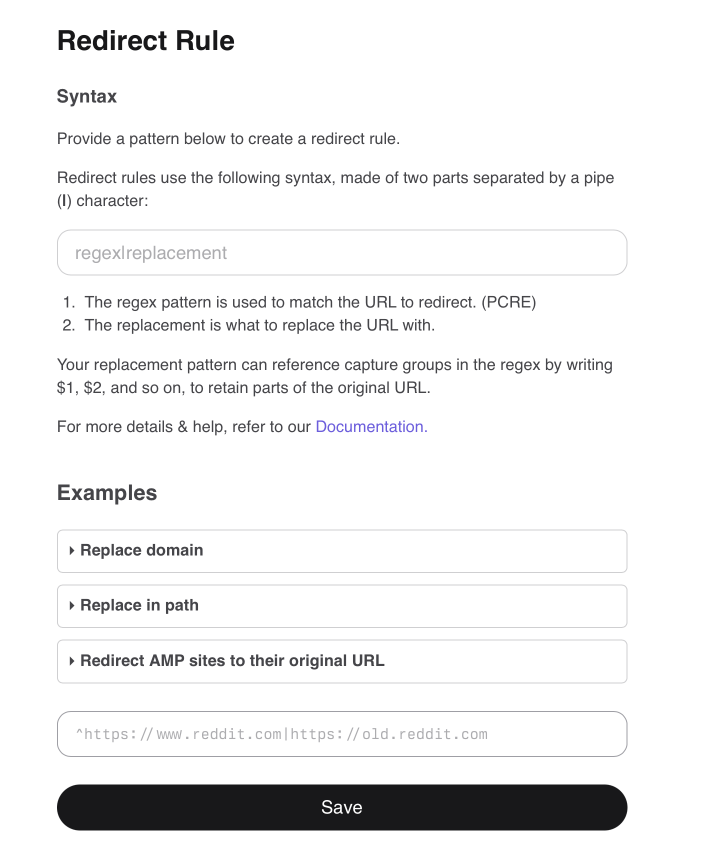The image size is (727, 862).
Task: Click the disclosure triangle beside Replace domain
Action: point(72,550)
